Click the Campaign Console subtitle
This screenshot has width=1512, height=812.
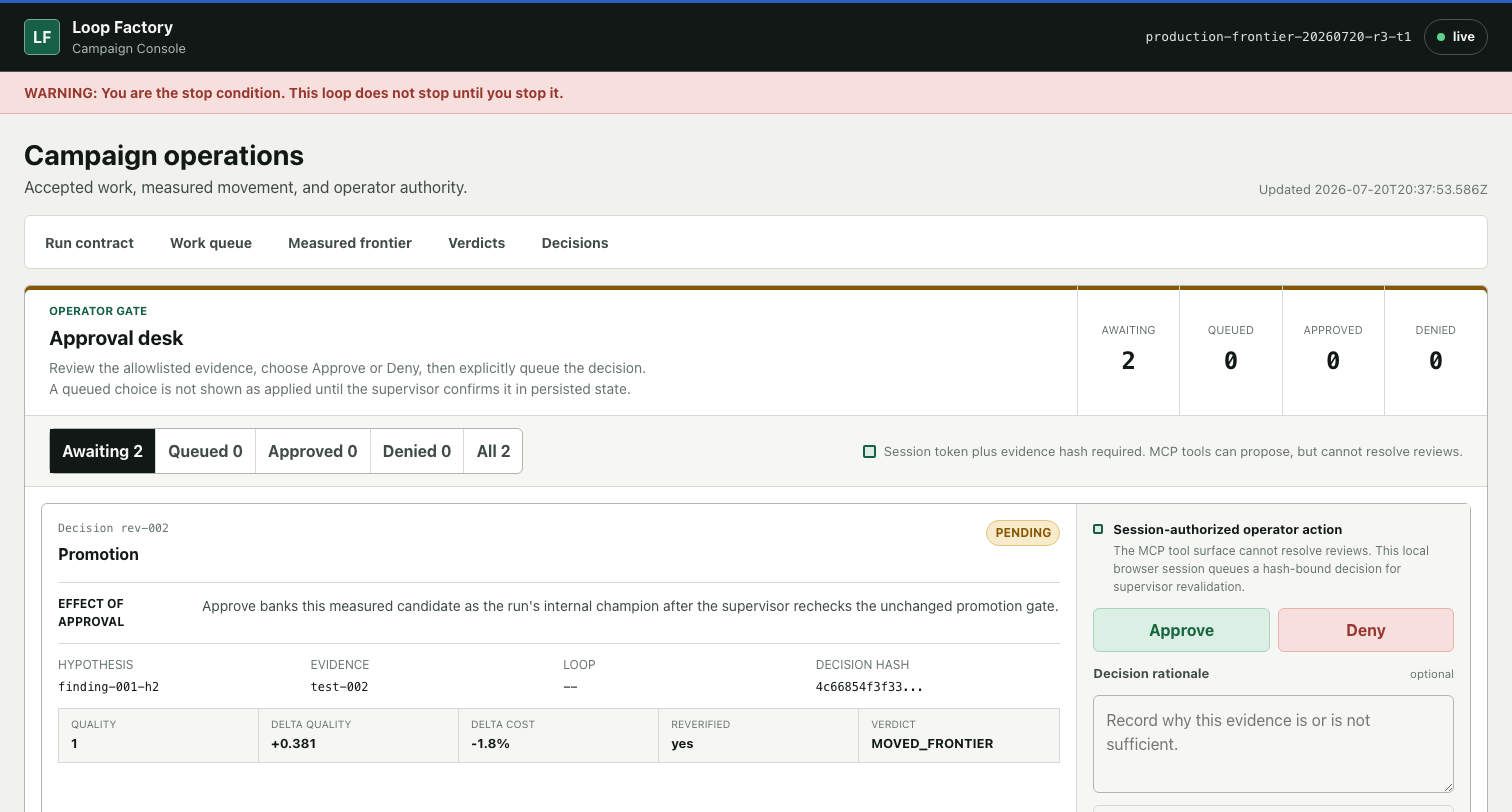(129, 48)
